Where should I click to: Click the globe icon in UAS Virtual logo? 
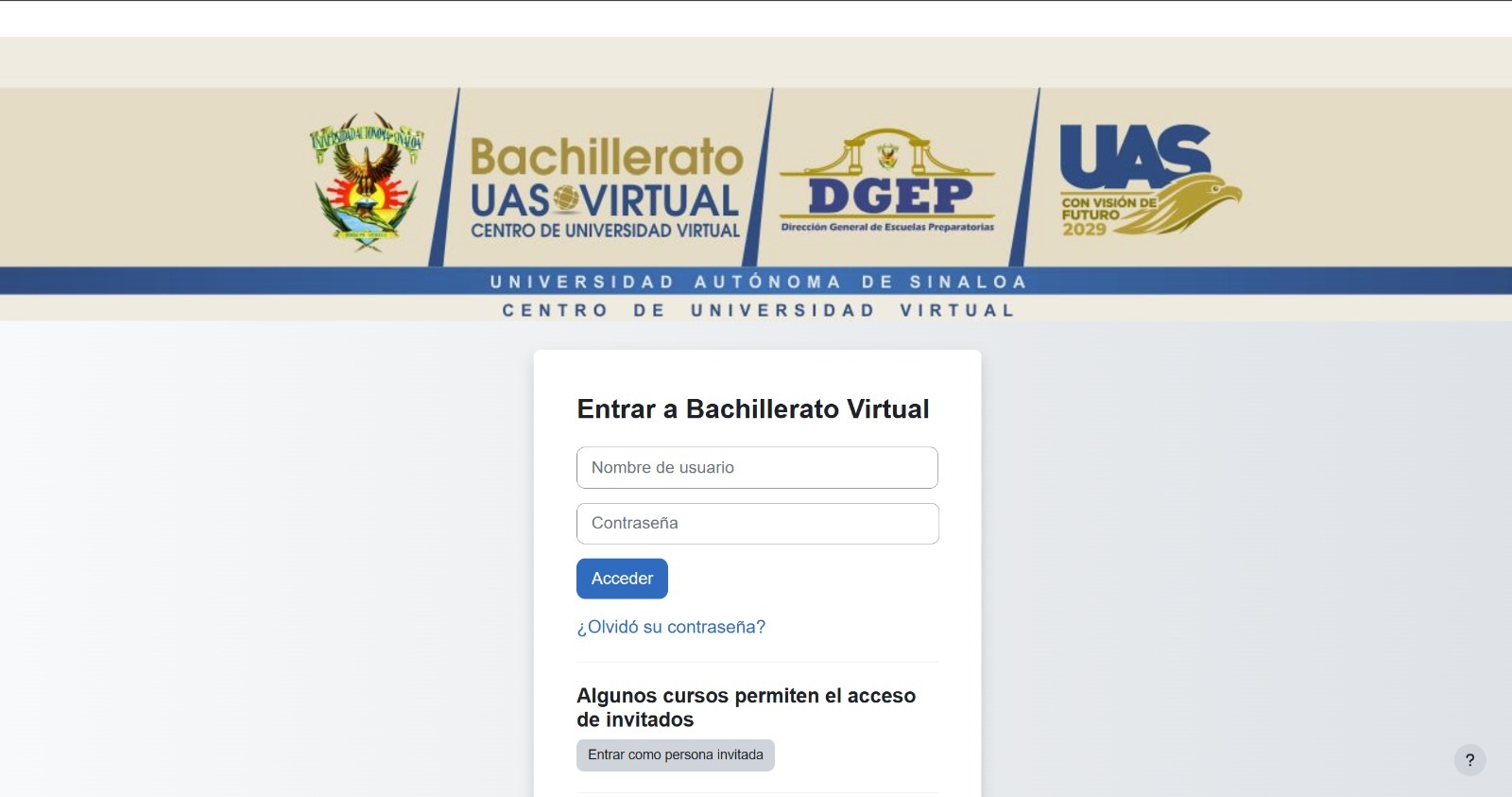coord(565,199)
